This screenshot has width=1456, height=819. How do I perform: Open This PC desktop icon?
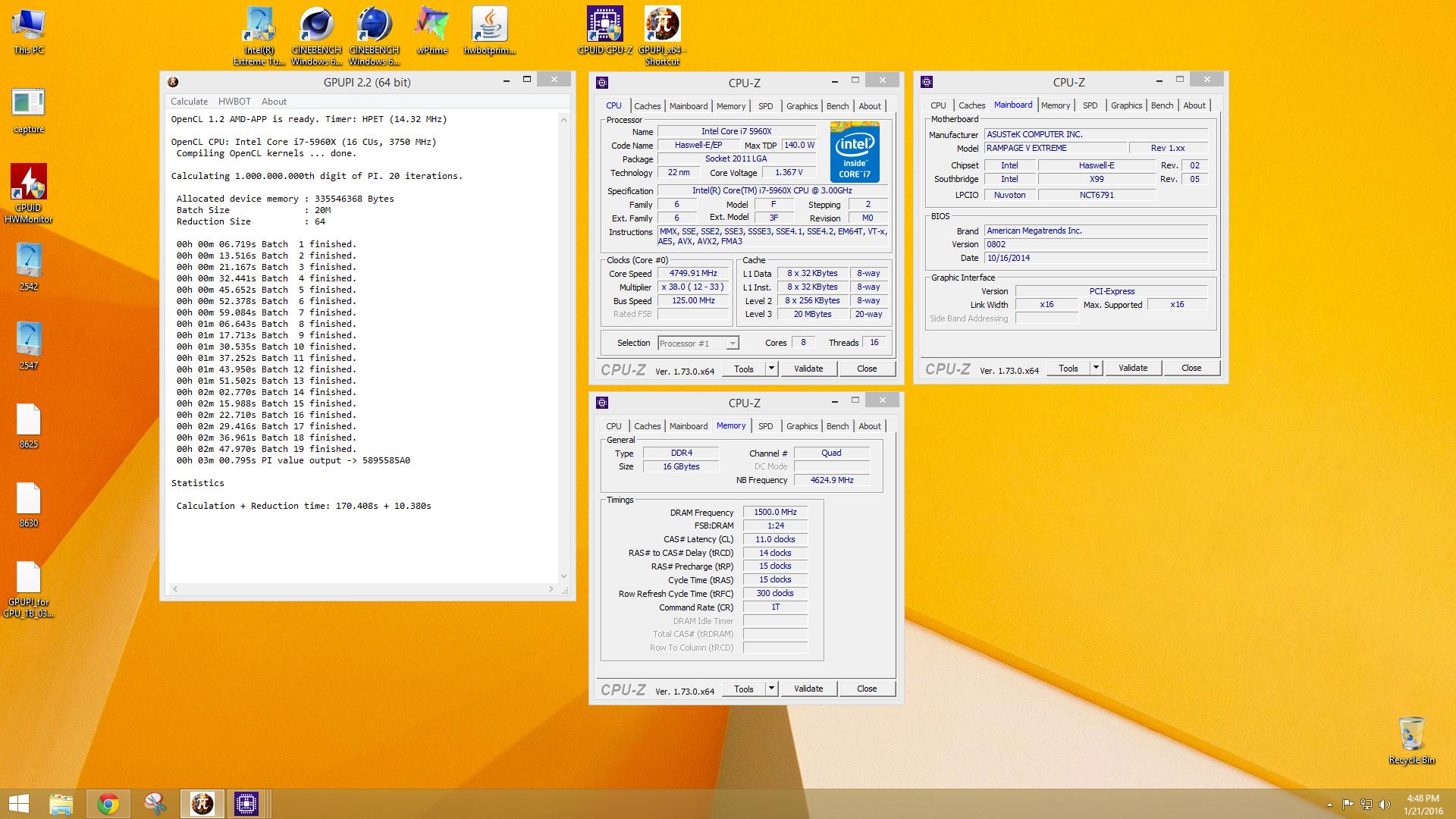[x=29, y=30]
